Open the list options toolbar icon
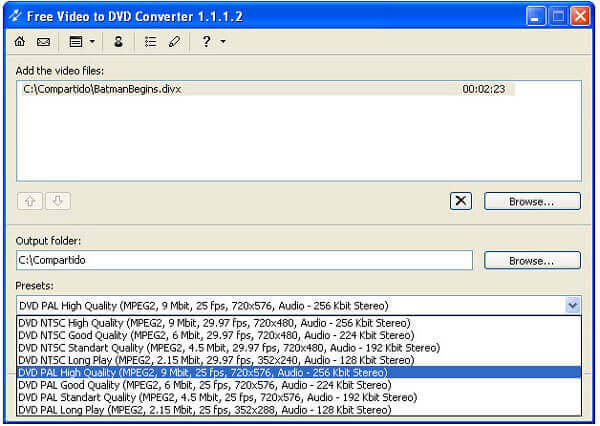 pyautogui.click(x=150, y=41)
